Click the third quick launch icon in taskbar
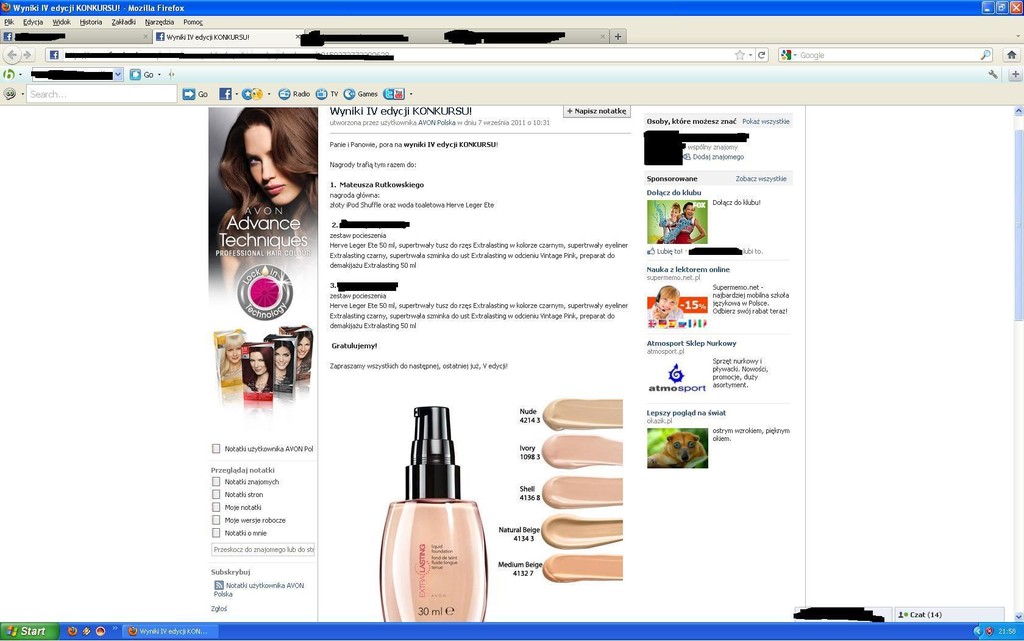Screen dimensions: 1024x641 click(101, 631)
